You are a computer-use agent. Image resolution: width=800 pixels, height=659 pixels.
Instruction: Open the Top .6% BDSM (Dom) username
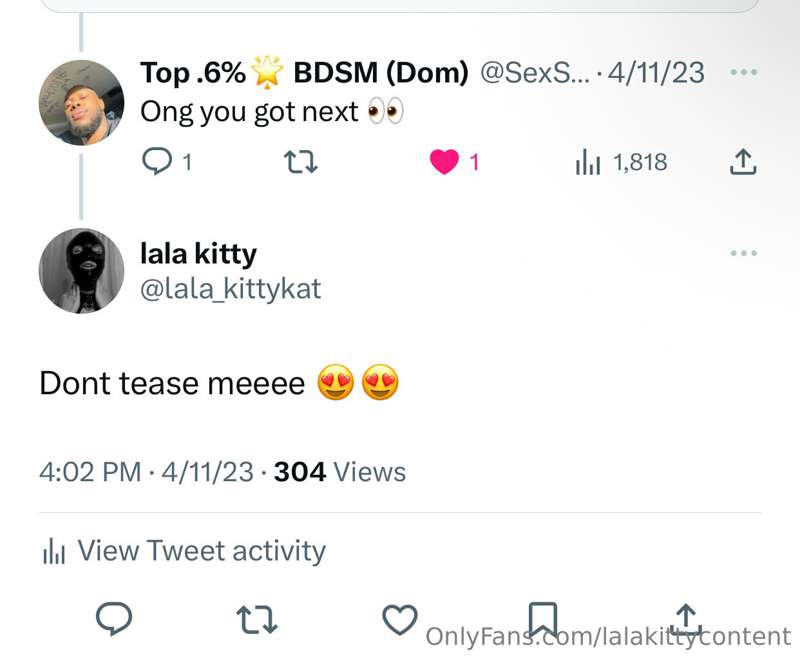pyautogui.click(x=304, y=72)
